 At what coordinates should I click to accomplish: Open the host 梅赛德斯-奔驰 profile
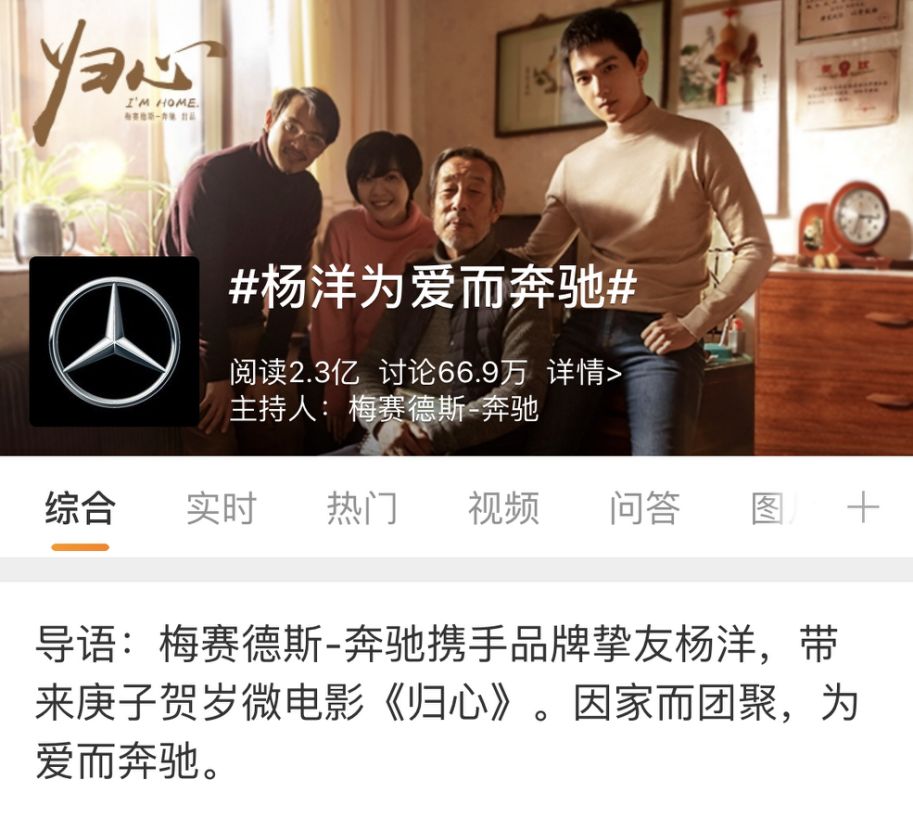point(443,408)
